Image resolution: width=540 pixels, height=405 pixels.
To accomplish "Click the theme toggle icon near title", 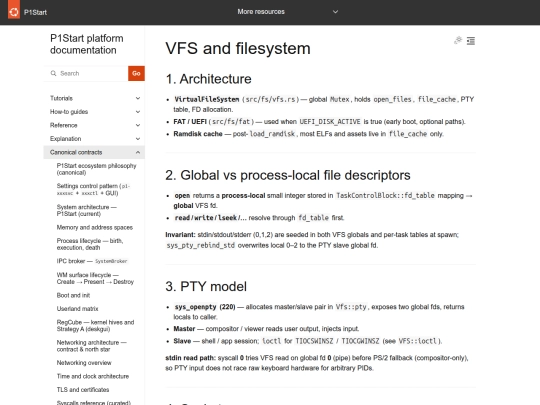I will coord(458,41).
